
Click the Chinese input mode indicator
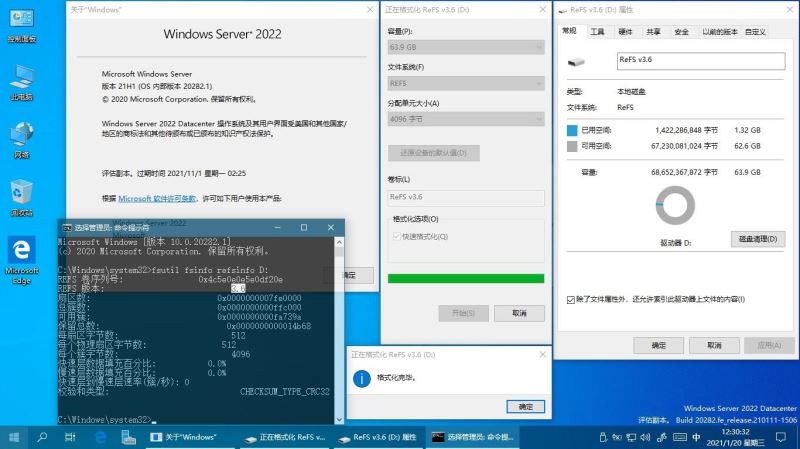pyautogui.click(x=696, y=437)
